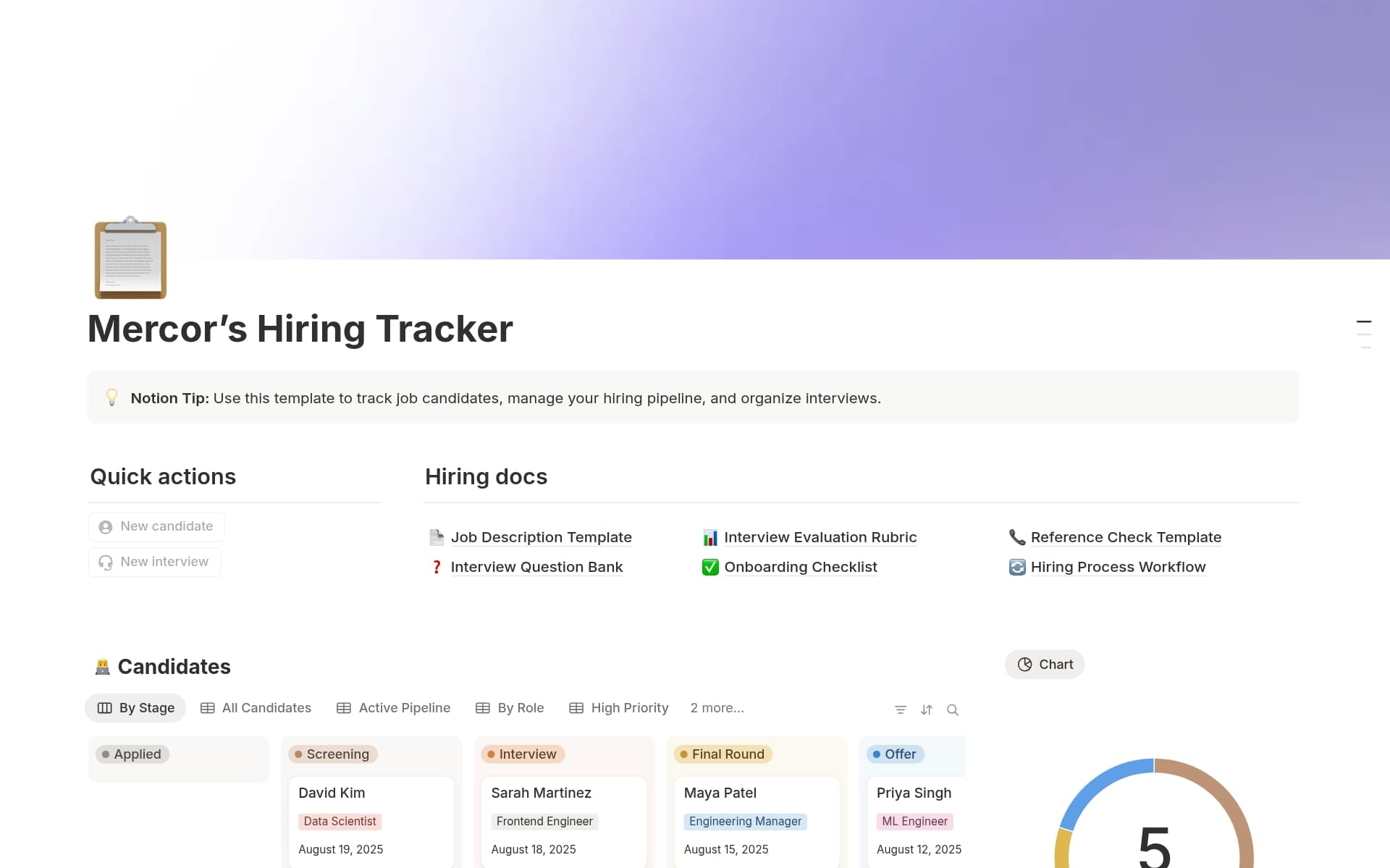The width and height of the screenshot is (1390, 868).
Task: Open Onboarding Checklist link
Action: pos(801,567)
